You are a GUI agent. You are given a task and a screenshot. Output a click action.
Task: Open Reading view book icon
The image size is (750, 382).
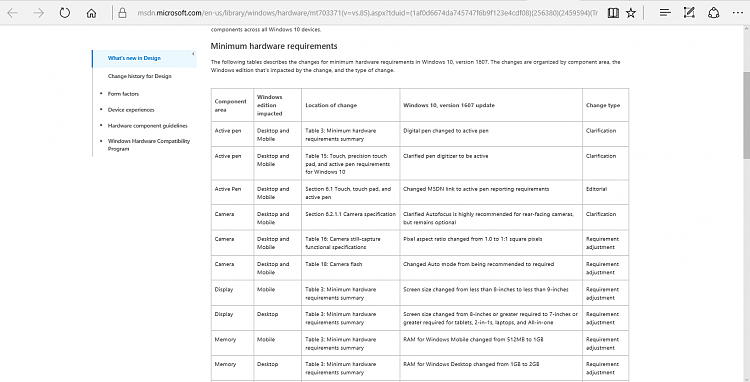613,13
